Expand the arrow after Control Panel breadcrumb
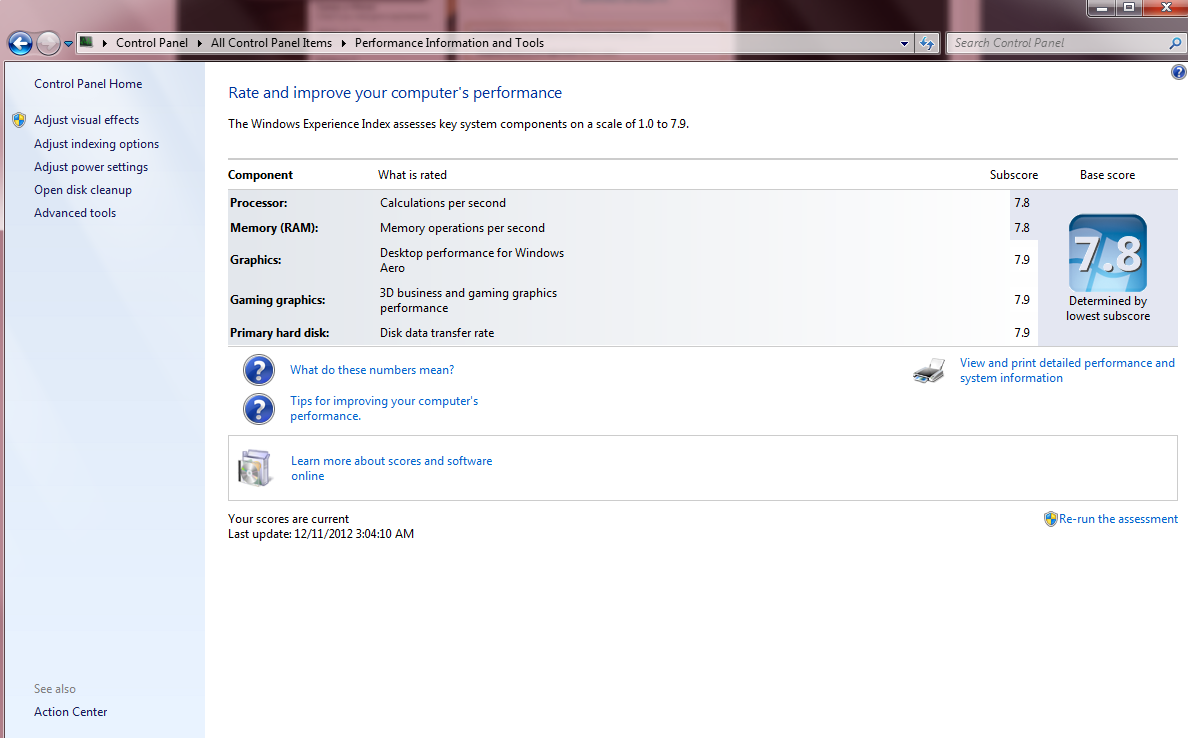1188x738 pixels. [x=199, y=43]
